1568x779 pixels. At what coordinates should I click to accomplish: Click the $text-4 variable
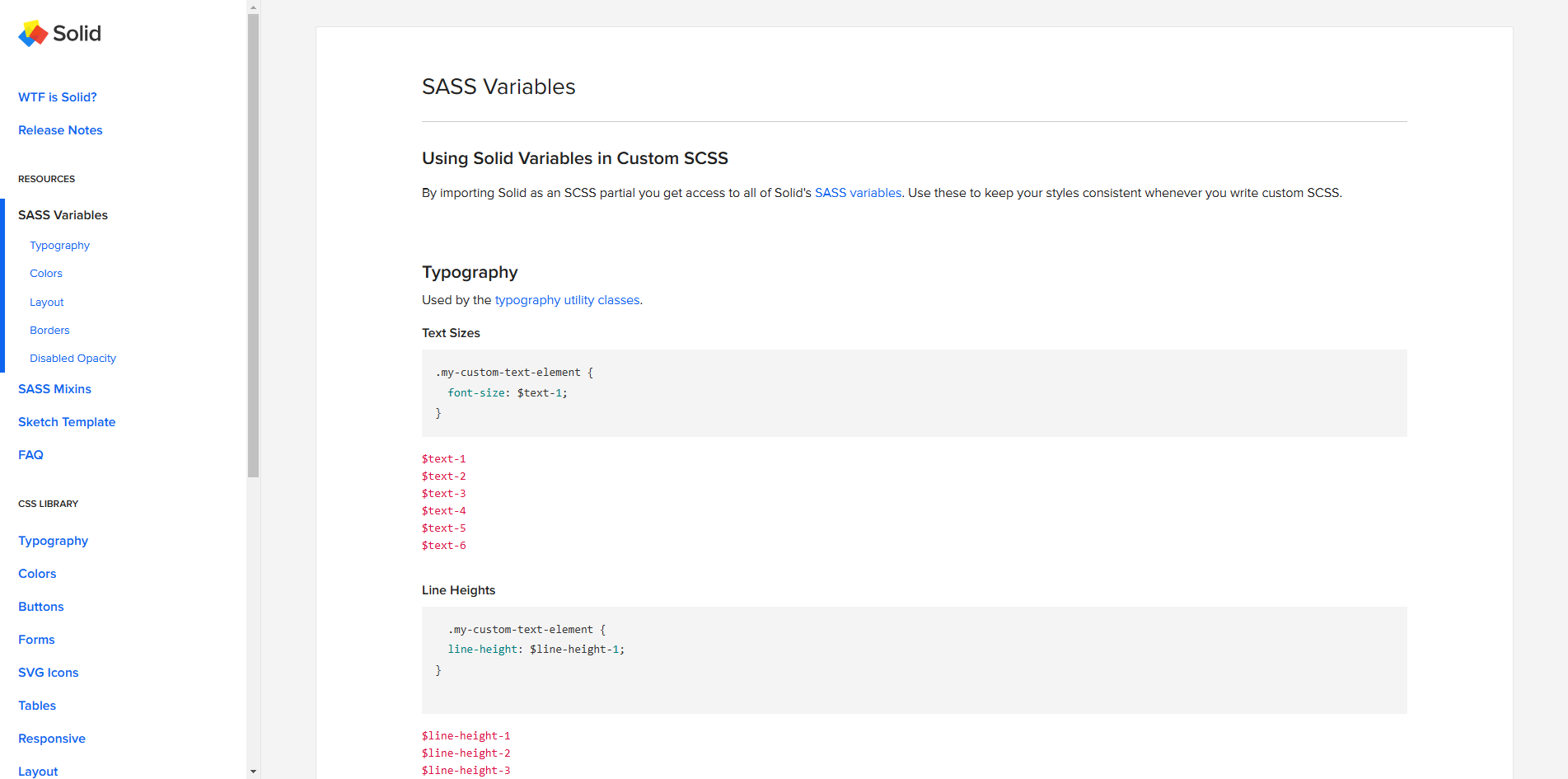pos(444,511)
